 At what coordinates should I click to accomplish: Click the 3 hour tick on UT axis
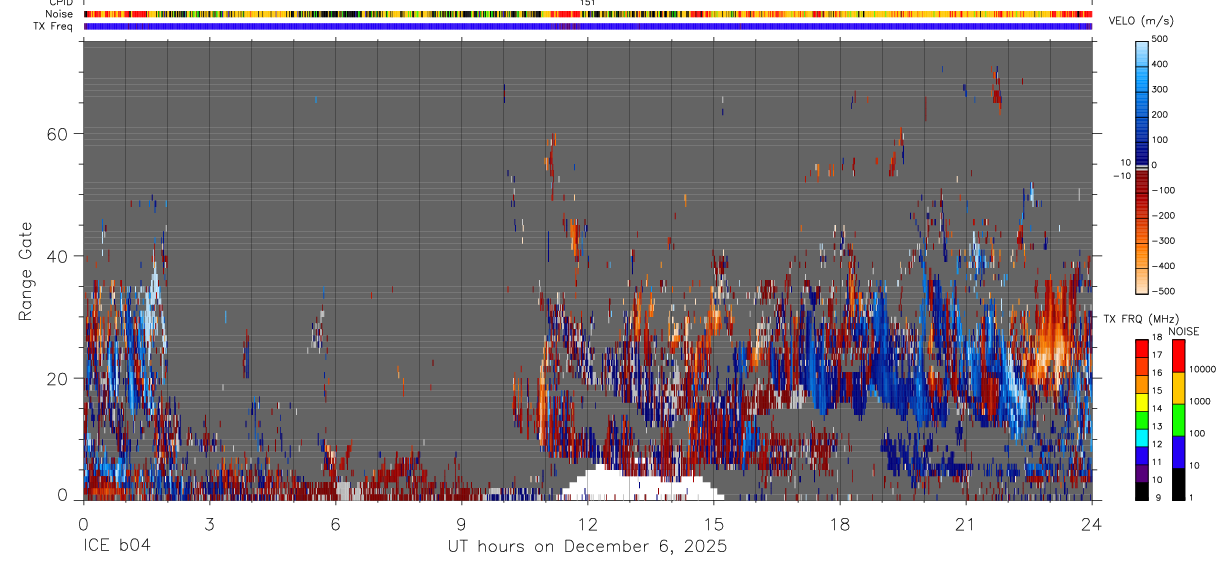pos(209,523)
